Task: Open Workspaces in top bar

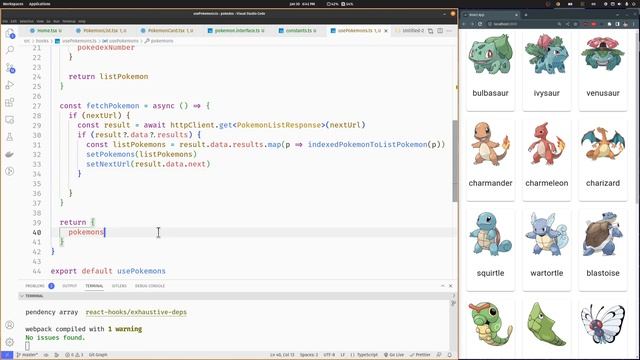Action: coord(13,4)
